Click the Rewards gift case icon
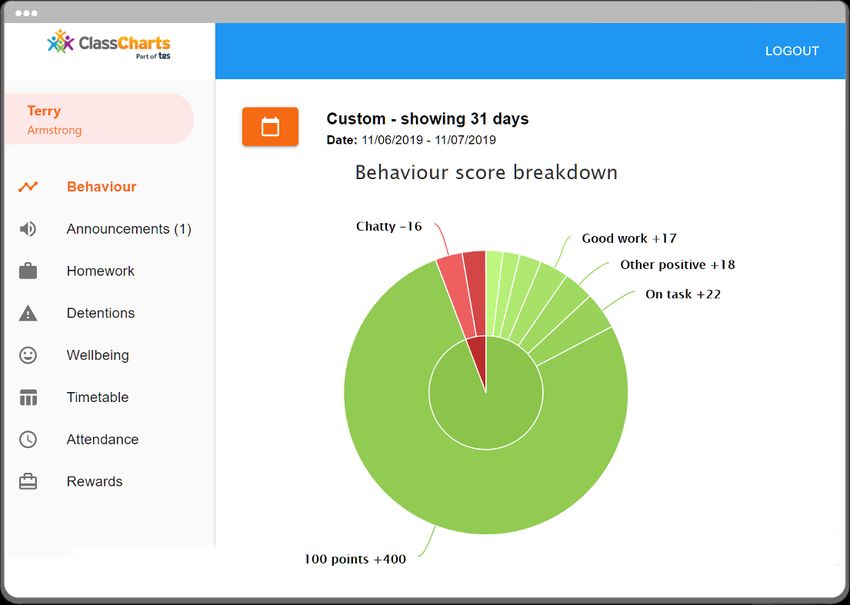The height and width of the screenshot is (605, 850). click(x=28, y=481)
